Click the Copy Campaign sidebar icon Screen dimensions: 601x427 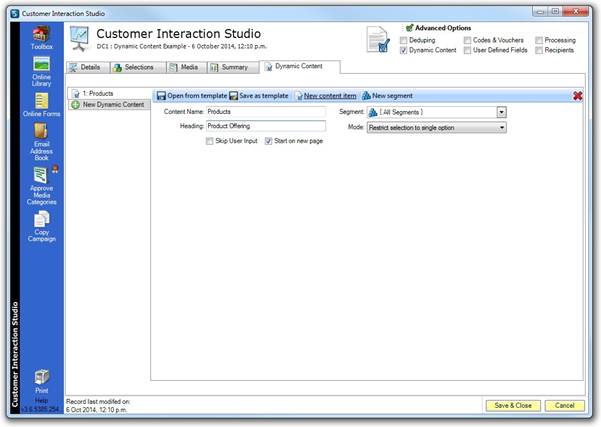coord(41,227)
